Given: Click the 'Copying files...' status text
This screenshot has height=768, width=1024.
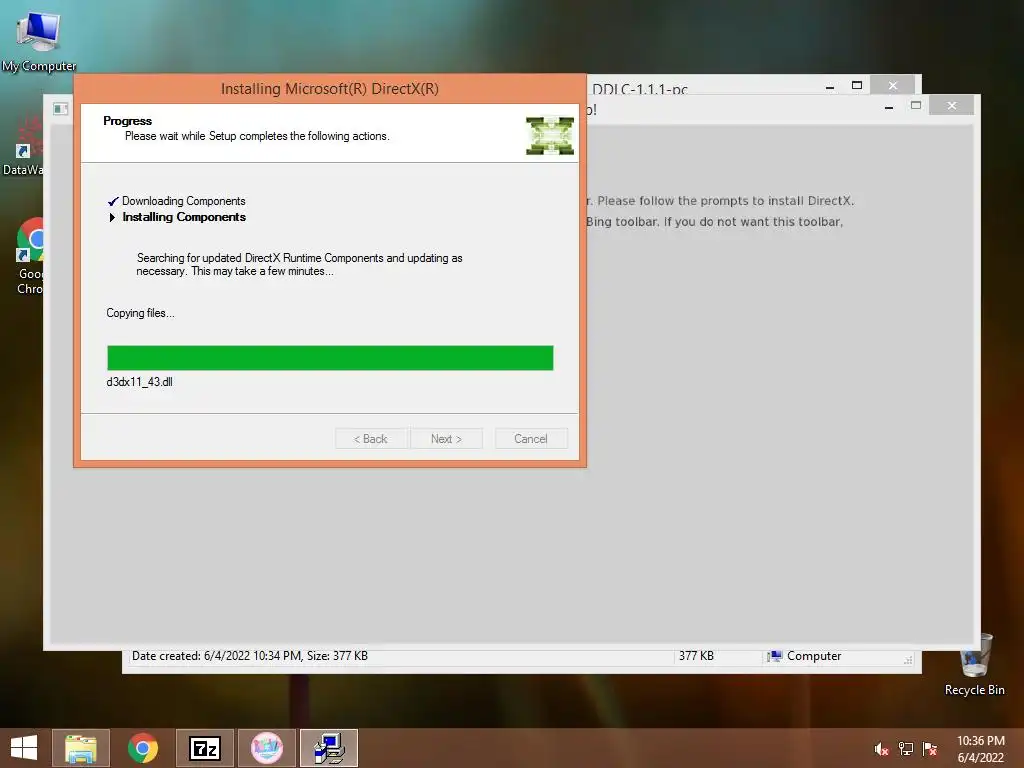Looking at the screenshot, I should tap(140, 313).
